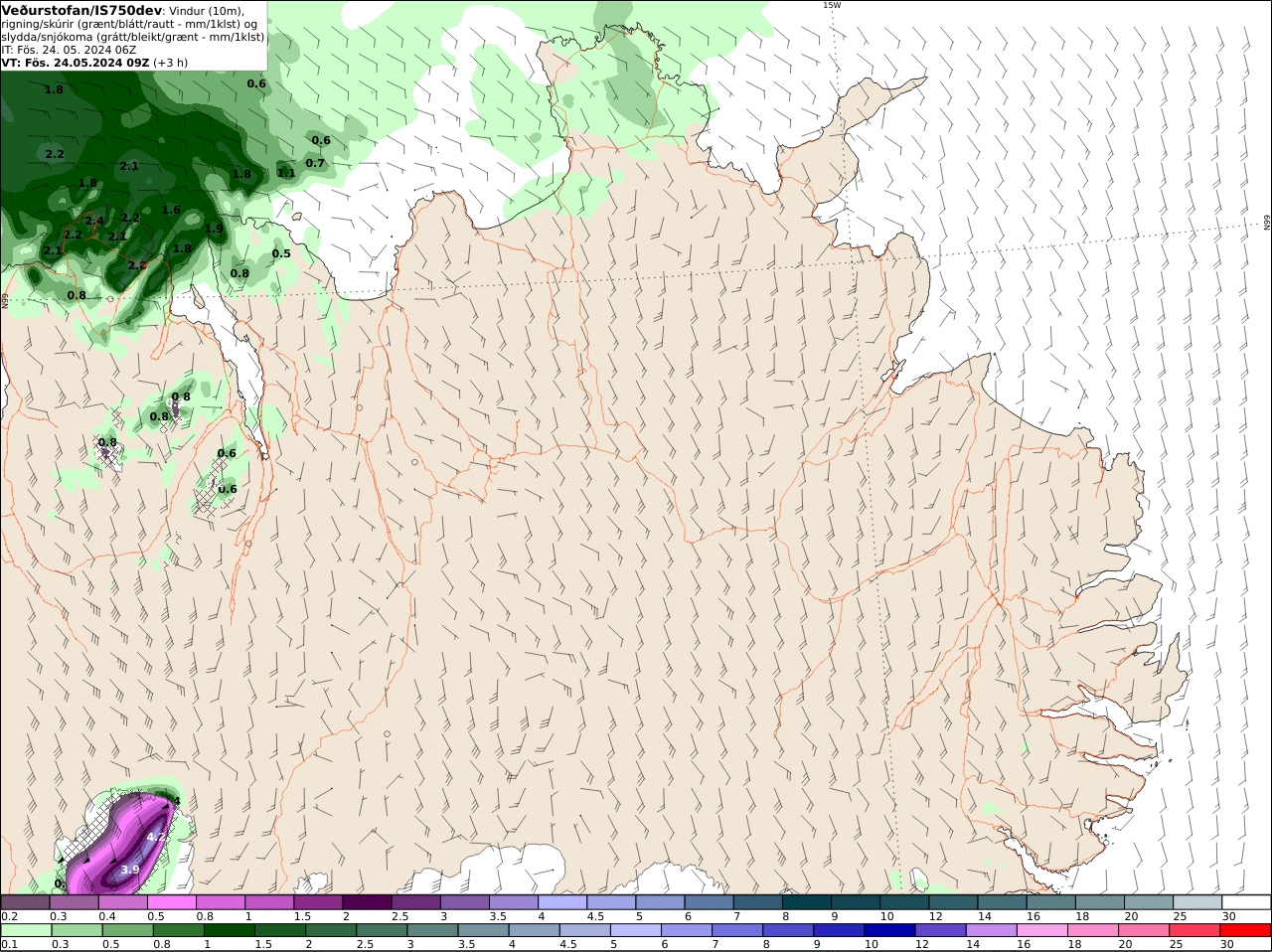The height and width of the screenshot is (952, 1272).
Task: Select the 20–25 snow legend swatch
Action: coord(1149,902)
